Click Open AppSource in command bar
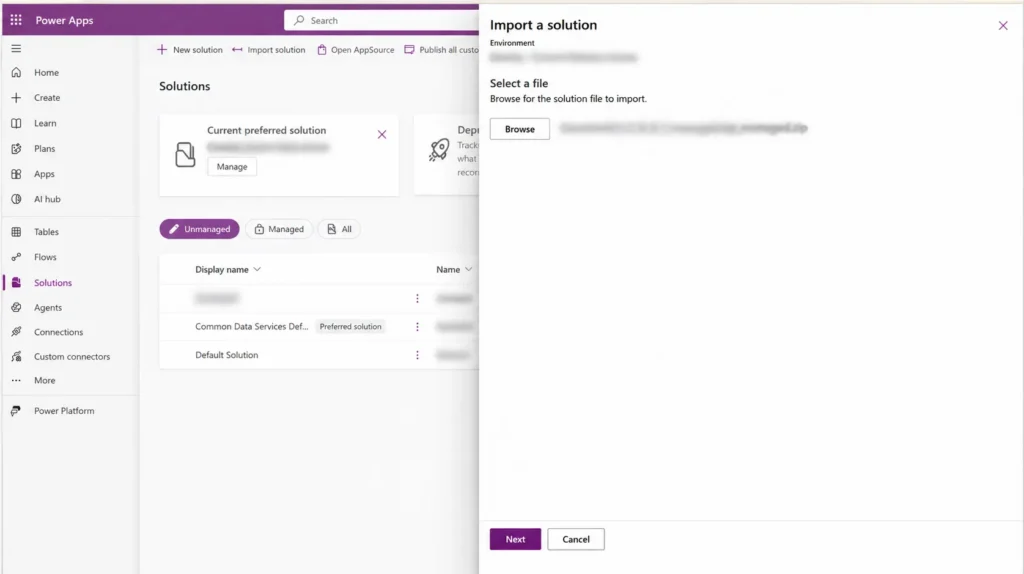Screen dimensions: 1024x574 point(356,50)
